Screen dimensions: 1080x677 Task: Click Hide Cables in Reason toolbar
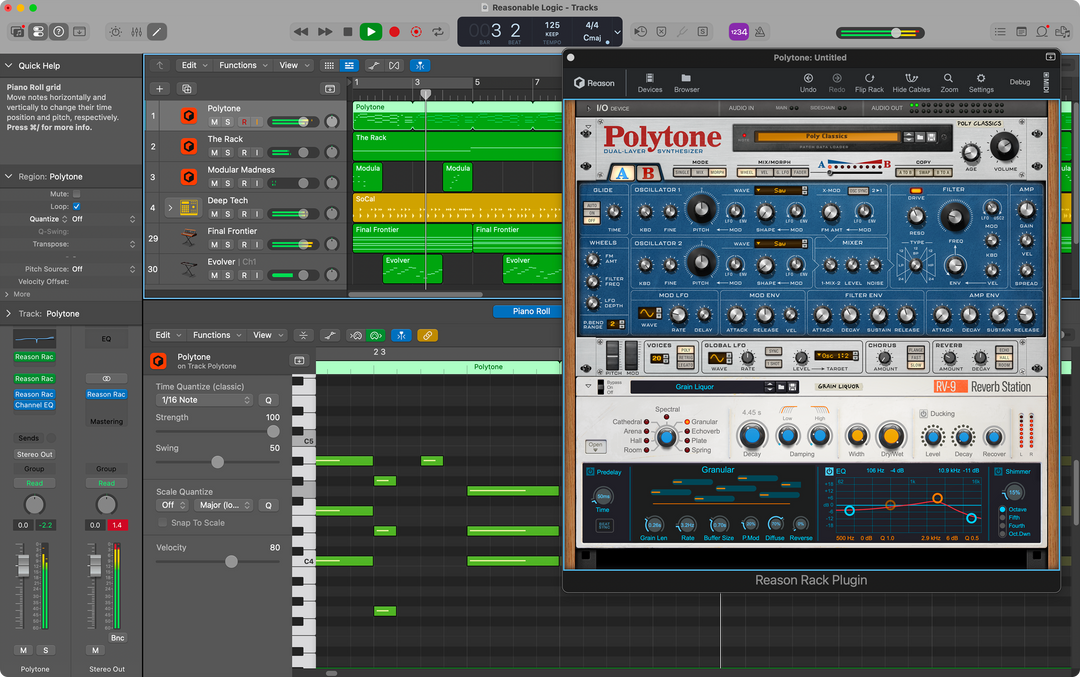[x=911, y=83]
